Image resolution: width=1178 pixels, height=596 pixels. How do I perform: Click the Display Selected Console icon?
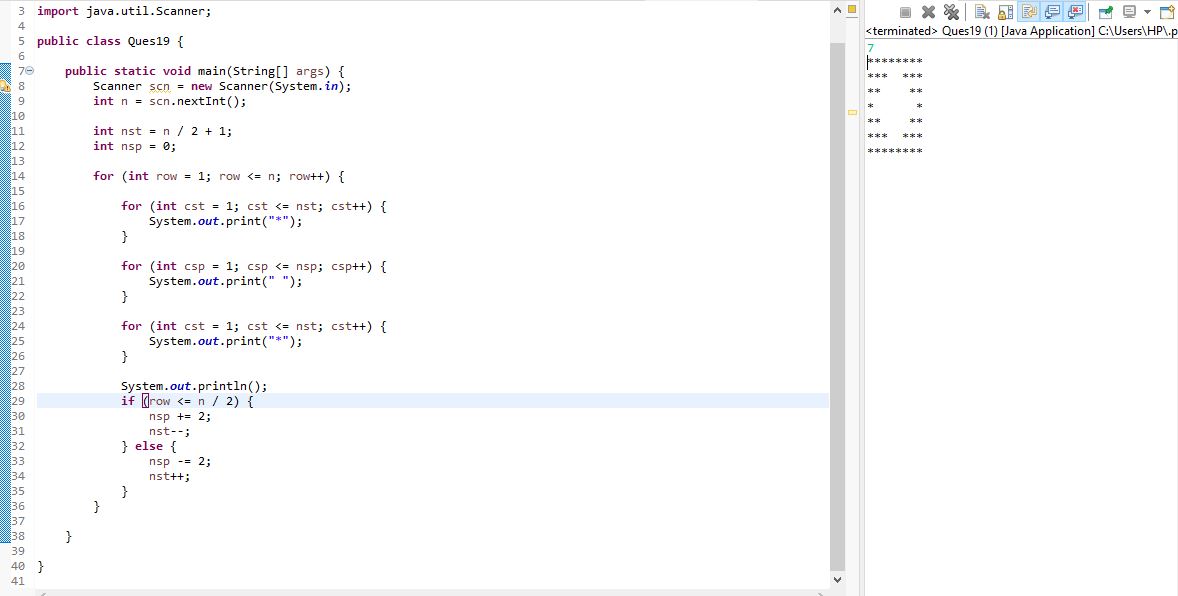tap(1128, 13)
